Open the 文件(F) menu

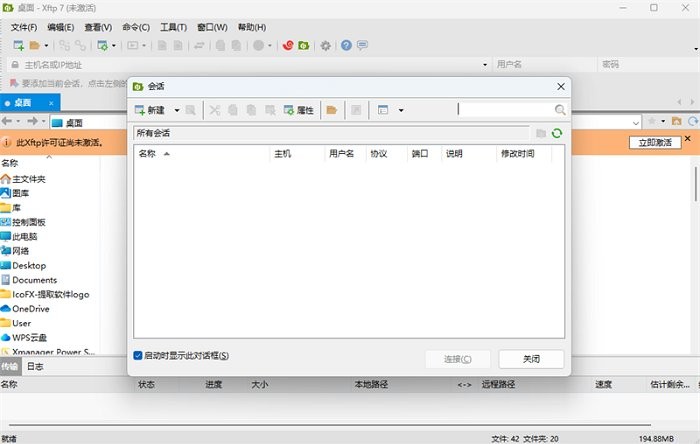pos(24,27)
